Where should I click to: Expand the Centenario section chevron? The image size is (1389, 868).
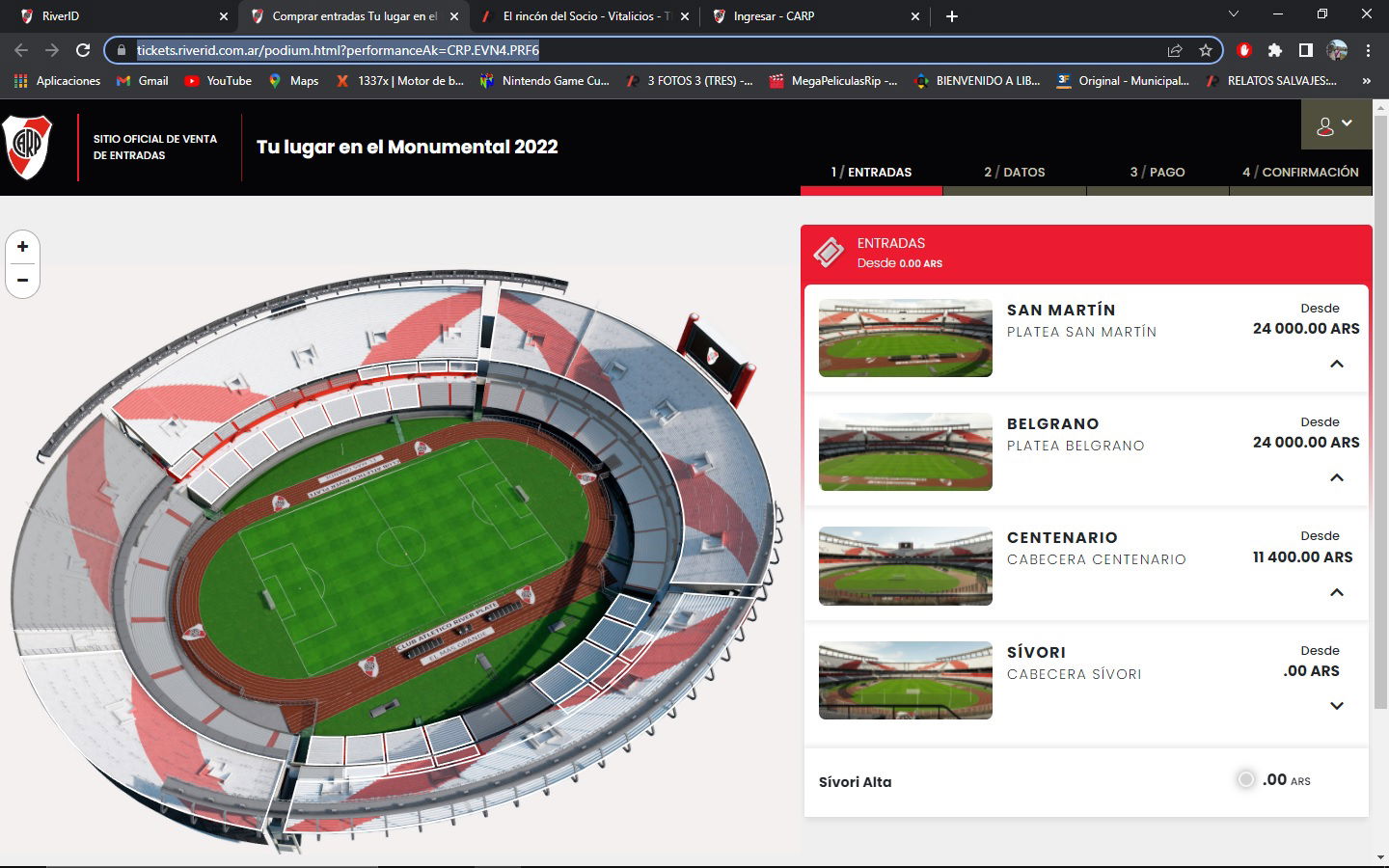click(x=1337, y=592)
